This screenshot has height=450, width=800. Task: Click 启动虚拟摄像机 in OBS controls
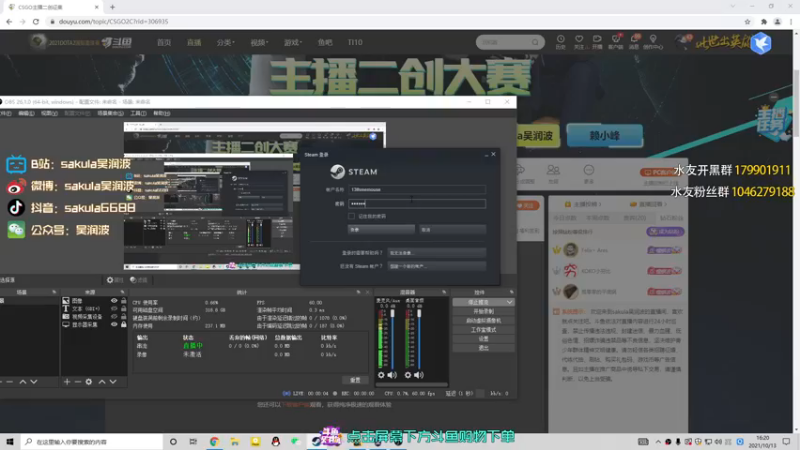(x=483, y=320)
